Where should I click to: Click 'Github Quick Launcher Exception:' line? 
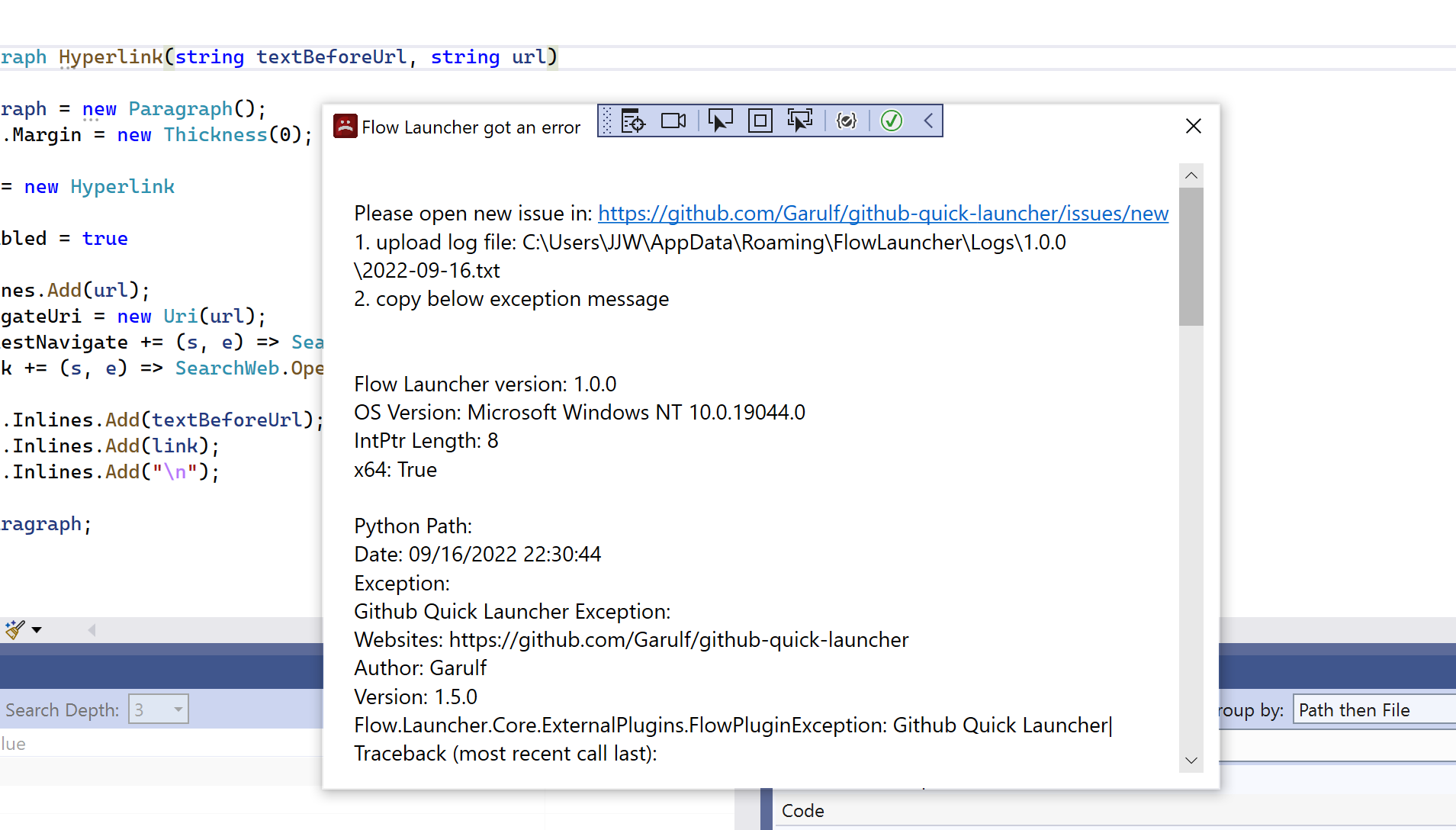pyautogui.click(x=513, y=612)
